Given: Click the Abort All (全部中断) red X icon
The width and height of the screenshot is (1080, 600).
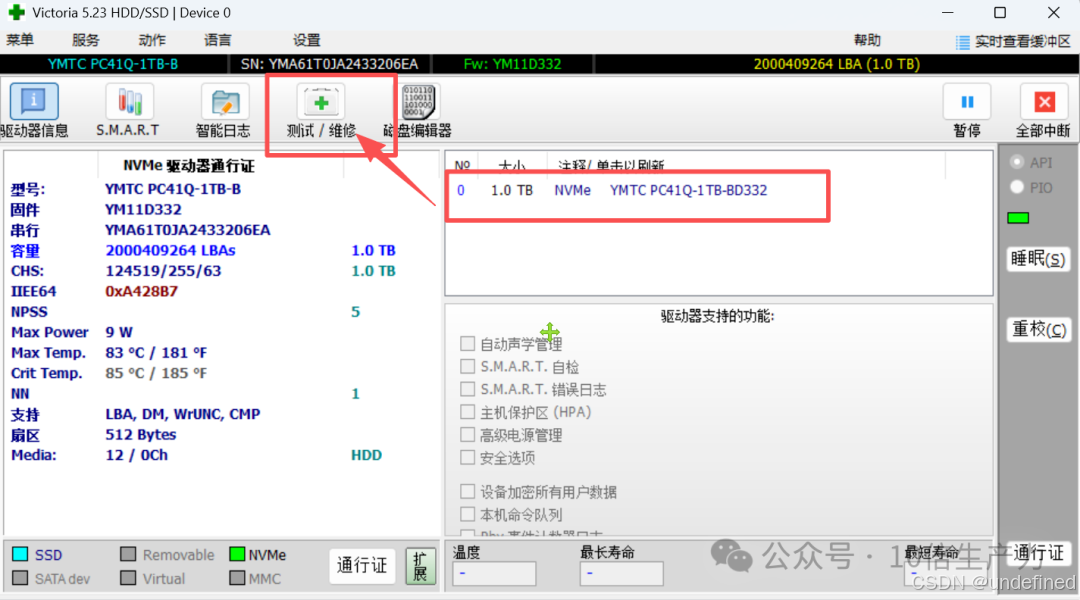Looking at the screenshot, I should (x=1044, y=102).
